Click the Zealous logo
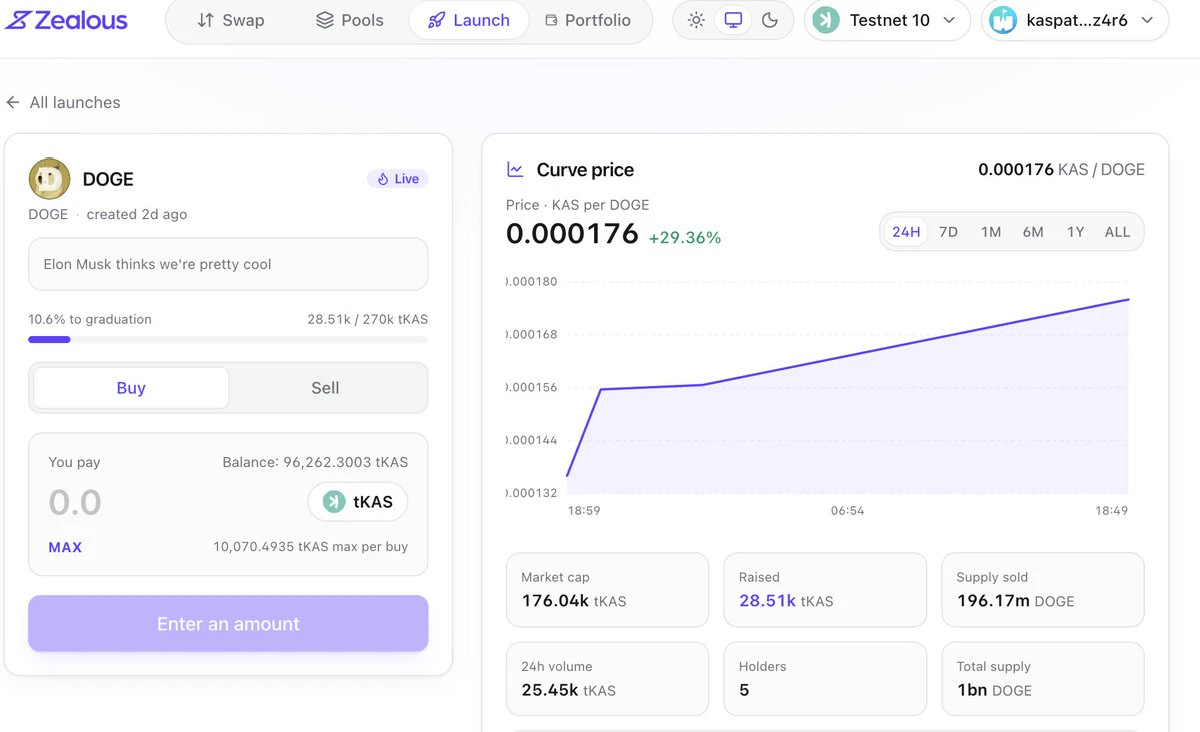The height and width of the screenshot is (732, 1200). tap(67, 20)
